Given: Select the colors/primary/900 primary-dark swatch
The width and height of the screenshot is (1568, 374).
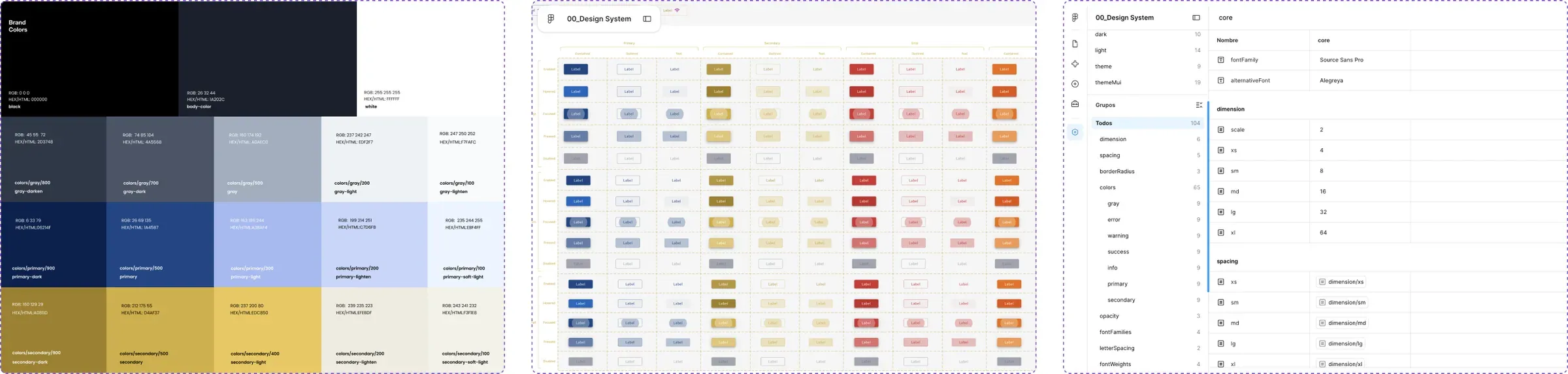Looking at the screenshot, I should [x=53, y=245].
